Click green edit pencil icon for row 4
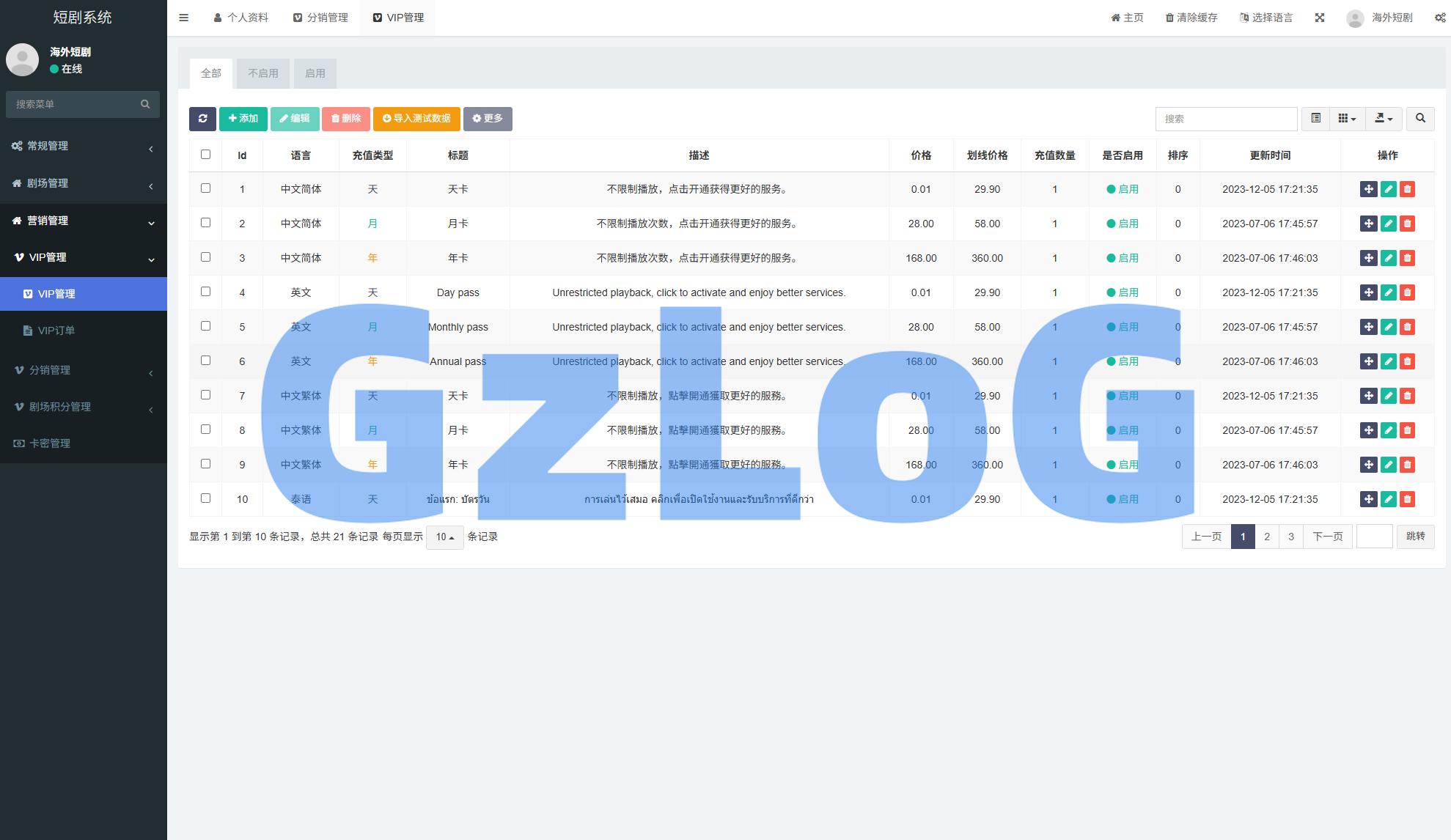Image resolution: width=1451 pixels, height=840 pixels. point(1388,292)
